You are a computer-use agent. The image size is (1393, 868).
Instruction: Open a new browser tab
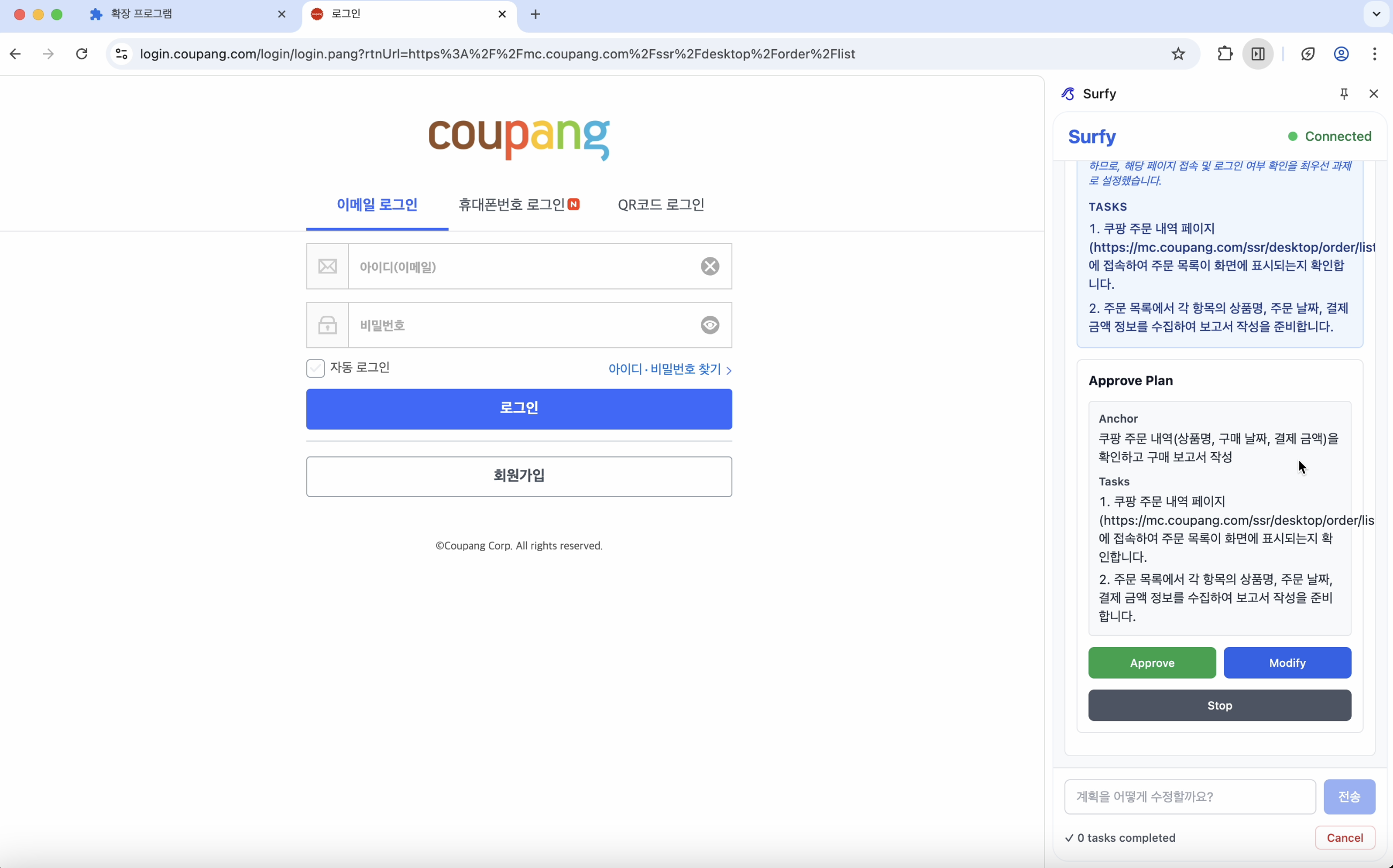(535, 14)
